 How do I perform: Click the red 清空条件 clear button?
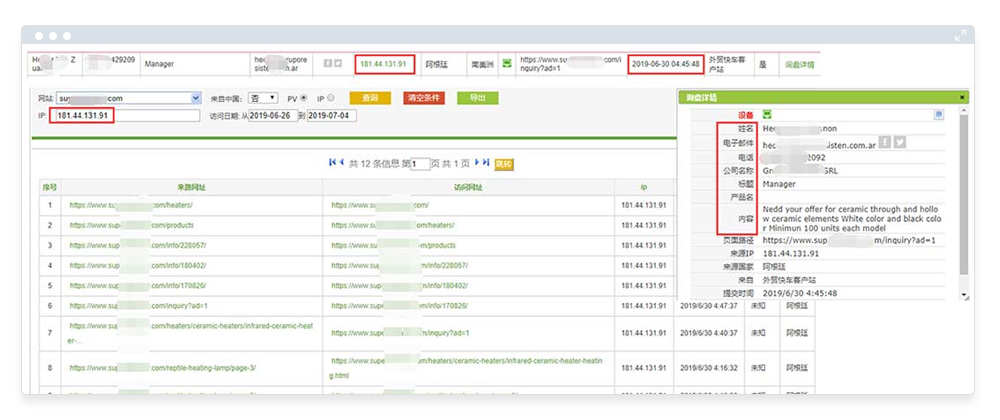pyautogui.click(x=424, y=98)
